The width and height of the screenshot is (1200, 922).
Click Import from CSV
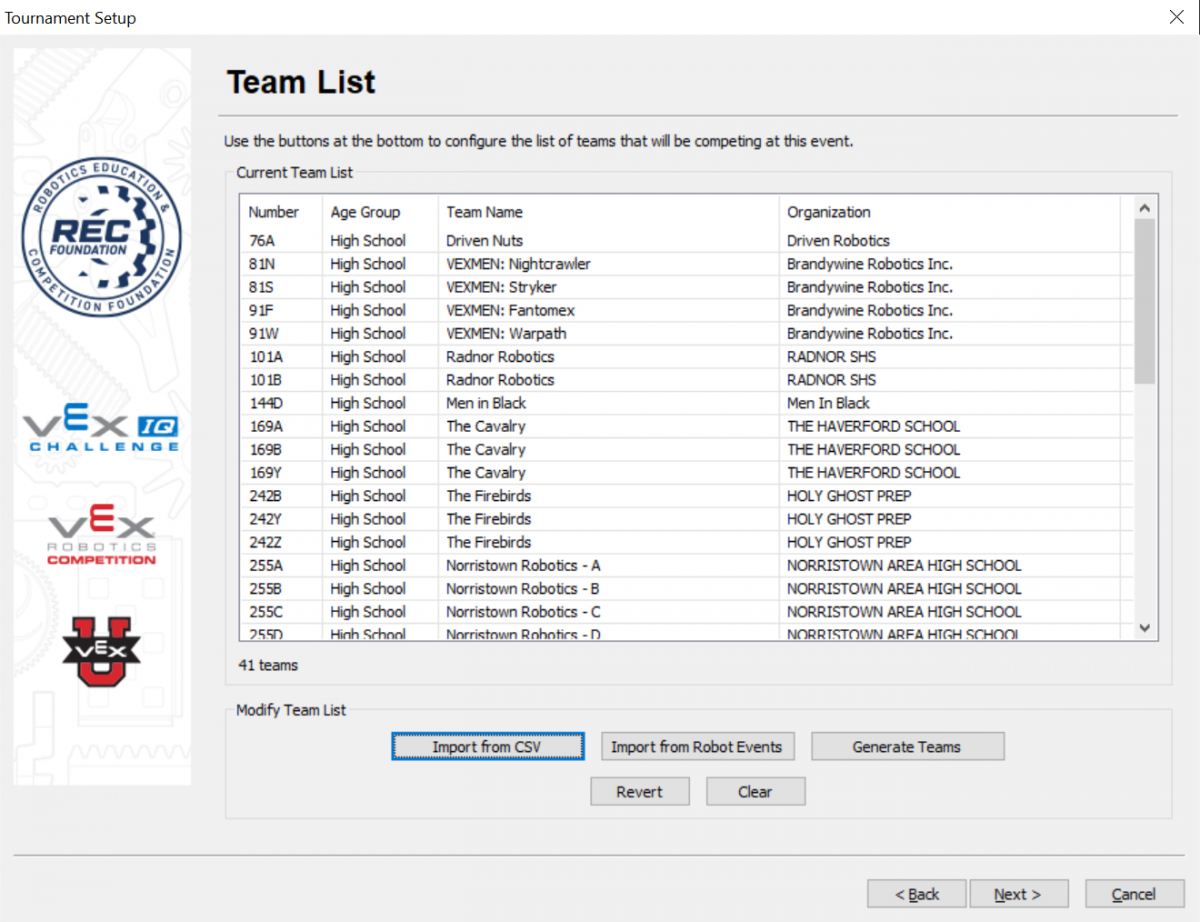pyautogui.click(x=487, y=746)
